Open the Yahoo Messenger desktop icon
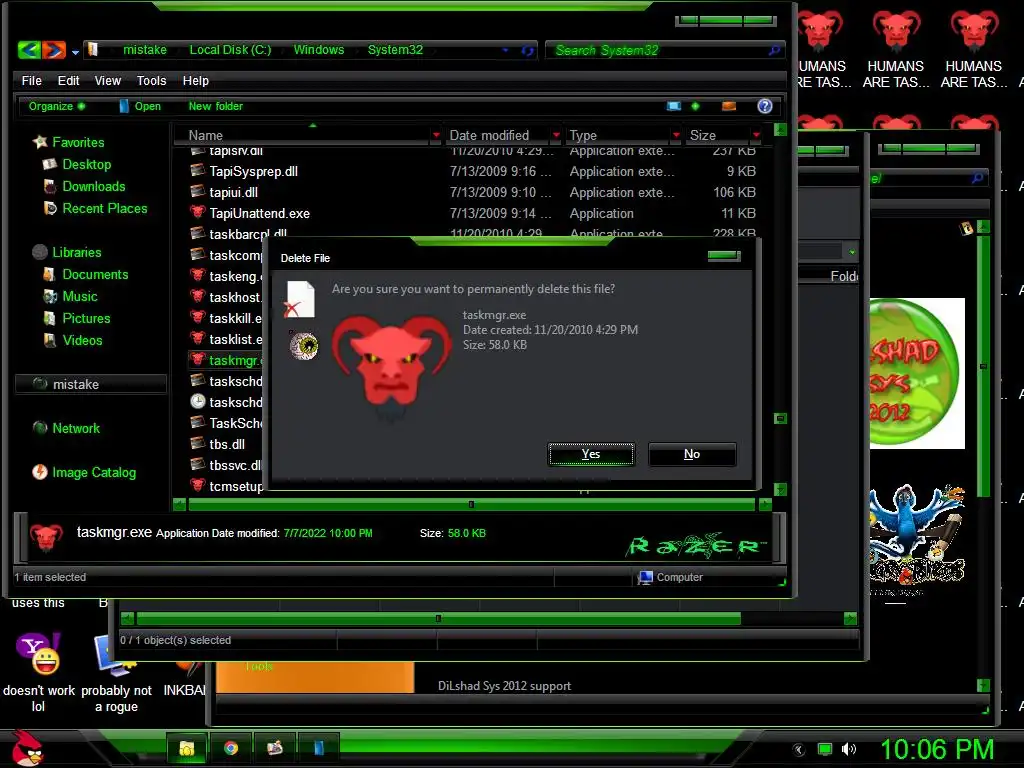The image size is (1024, 768). pyautogui.click(x=39, y=673)
